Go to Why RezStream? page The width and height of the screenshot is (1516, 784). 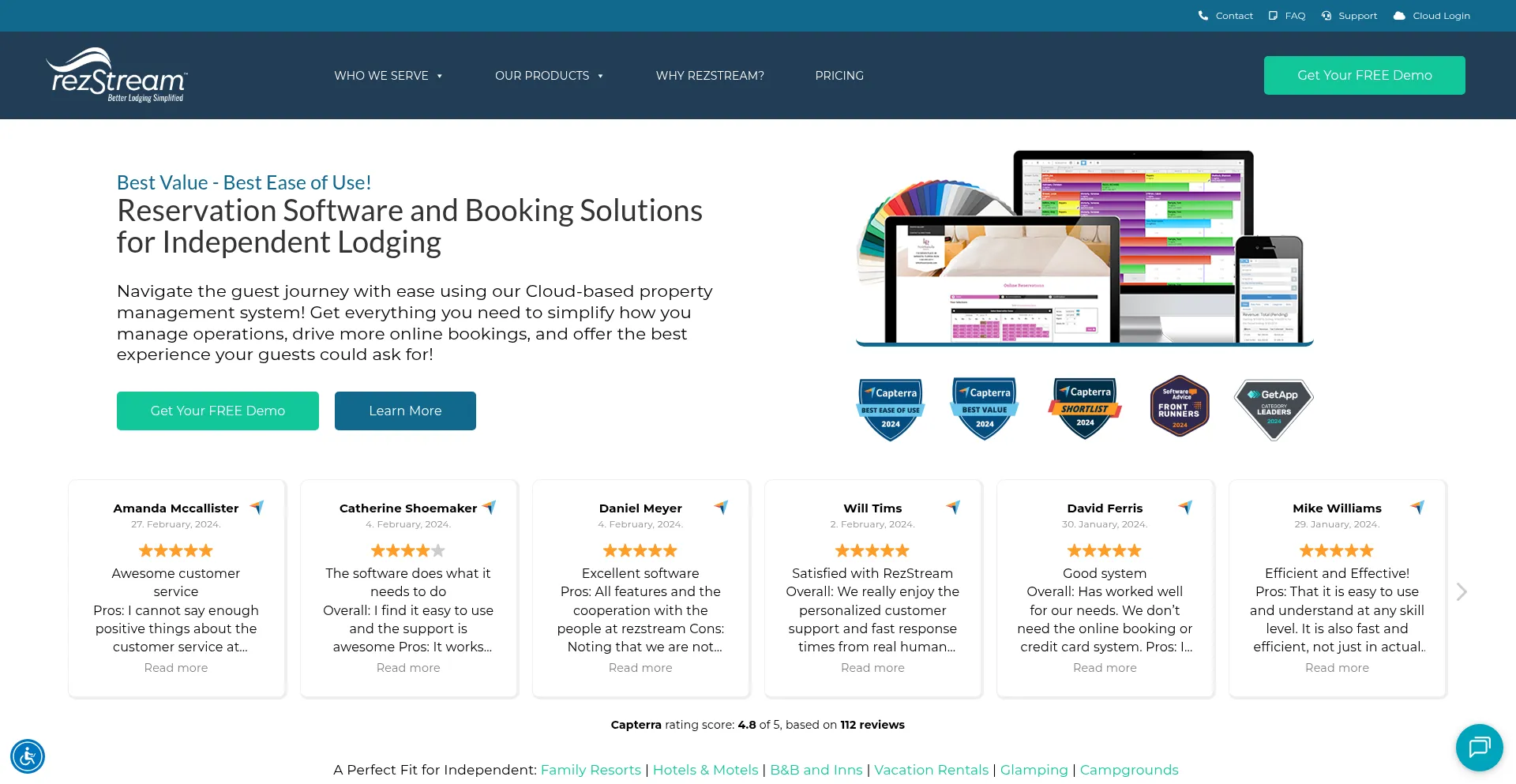[710, 76]
